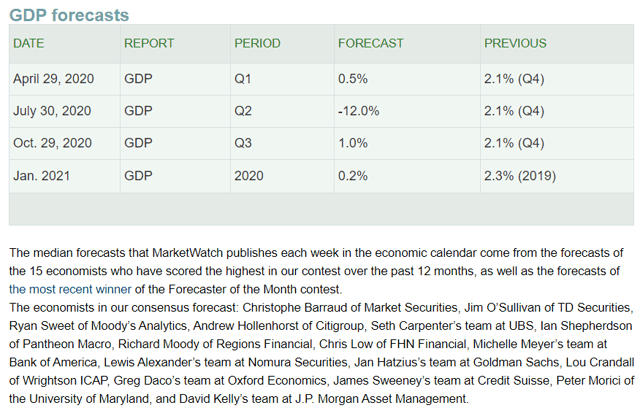
Task: Click the 2.3% (2019) previous value
Action: point(520,176)
